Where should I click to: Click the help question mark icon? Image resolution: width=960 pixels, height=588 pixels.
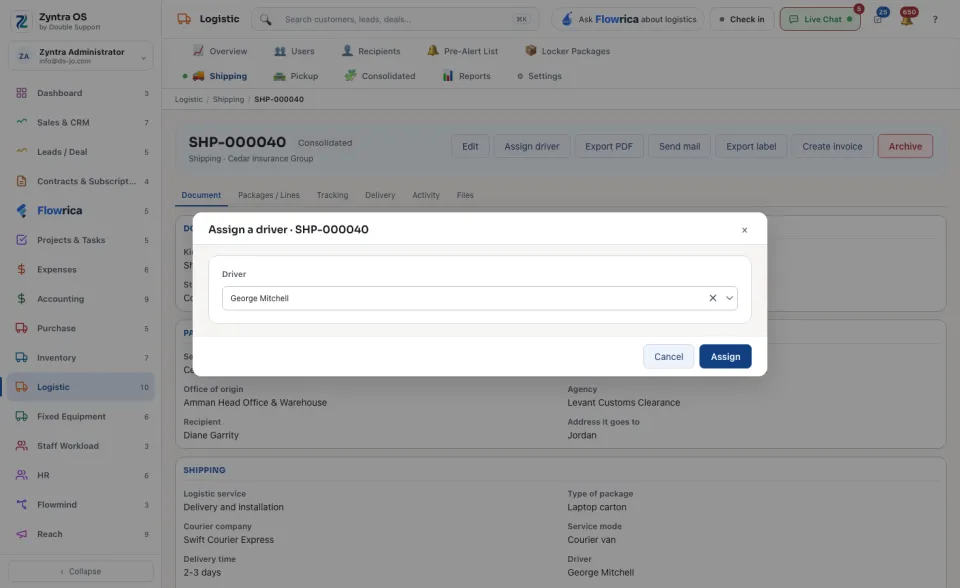[x=935, y=19]
